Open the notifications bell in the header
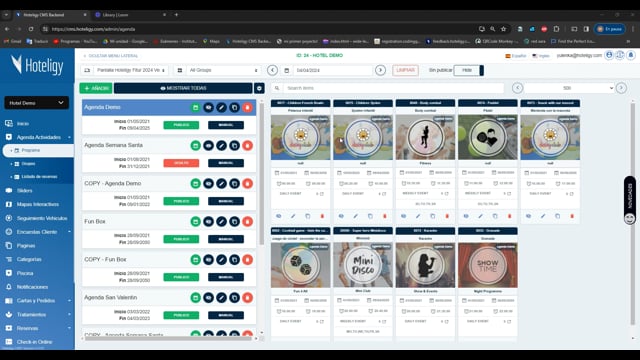 pos(631,55)
